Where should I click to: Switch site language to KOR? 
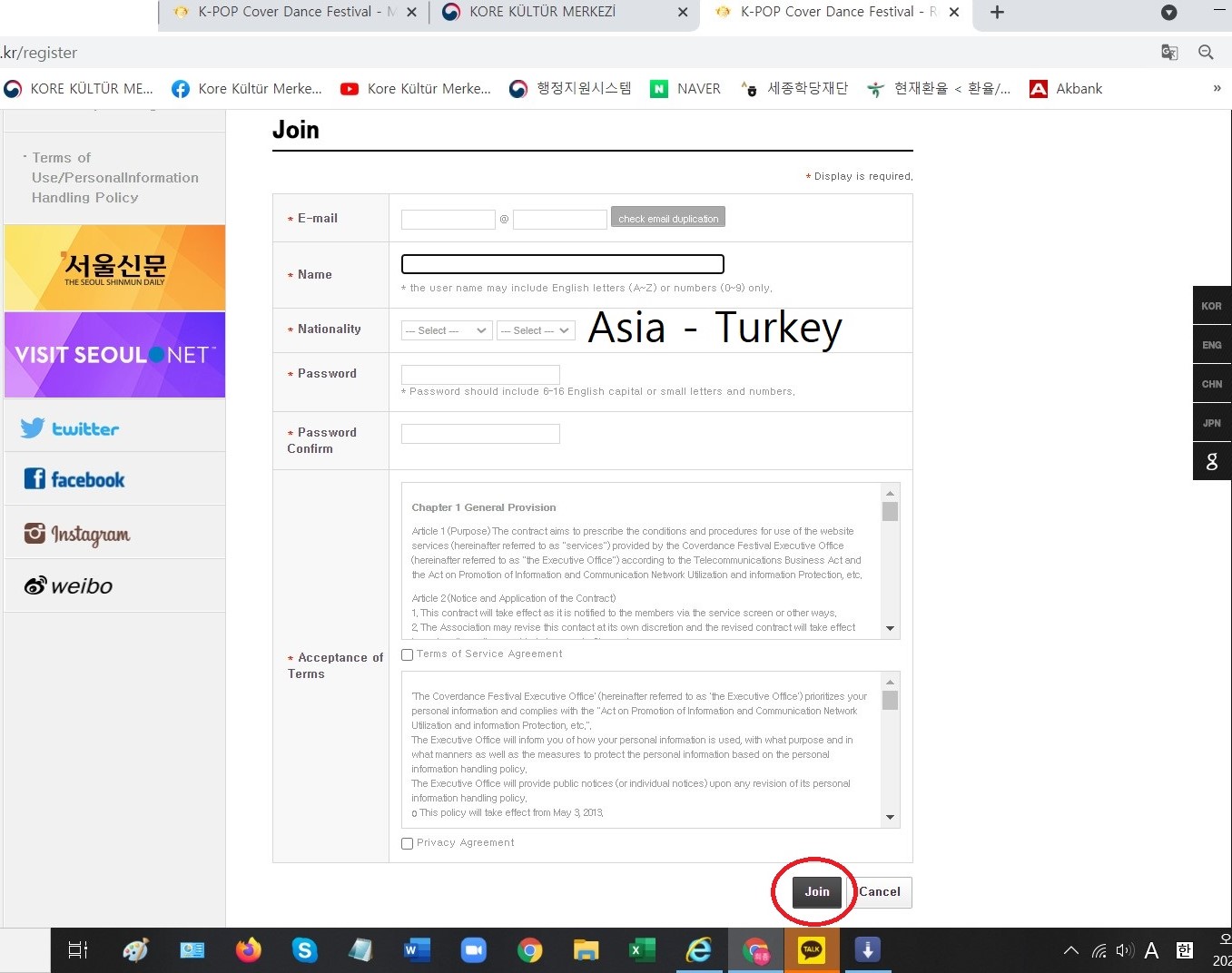[x=1212, y=306]
